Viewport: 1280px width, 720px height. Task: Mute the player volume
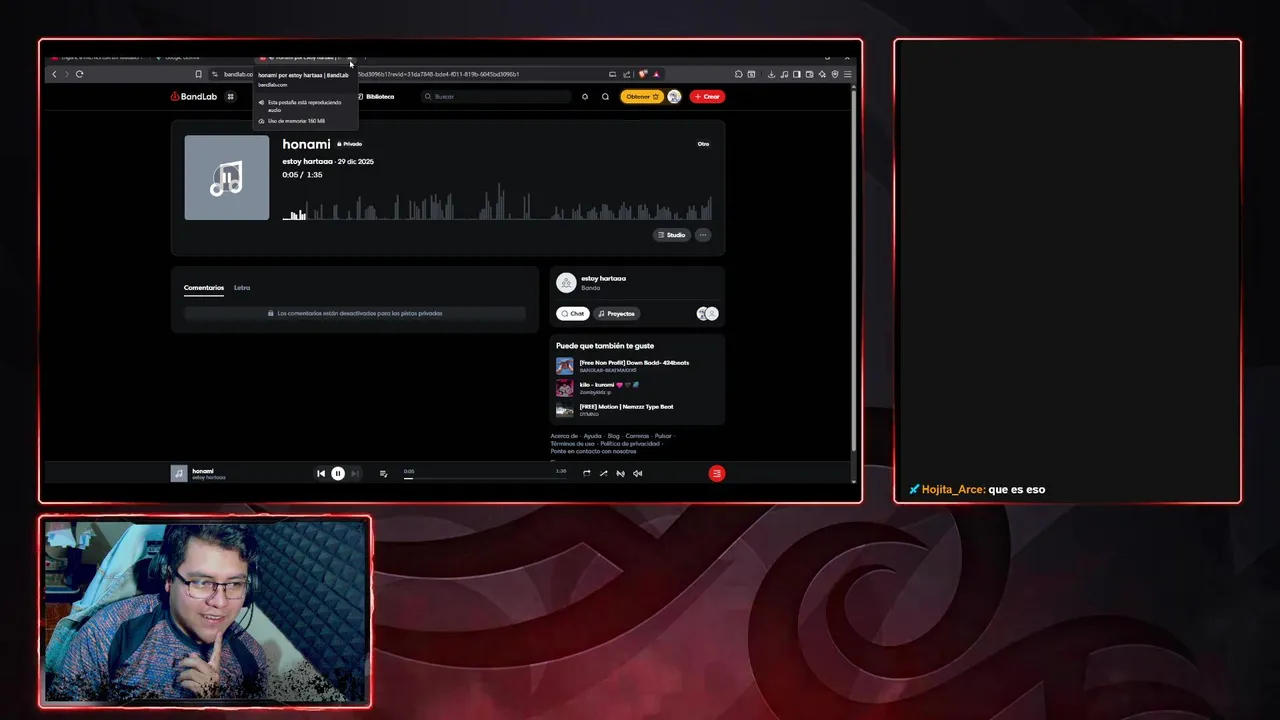[x=637, y=474]
